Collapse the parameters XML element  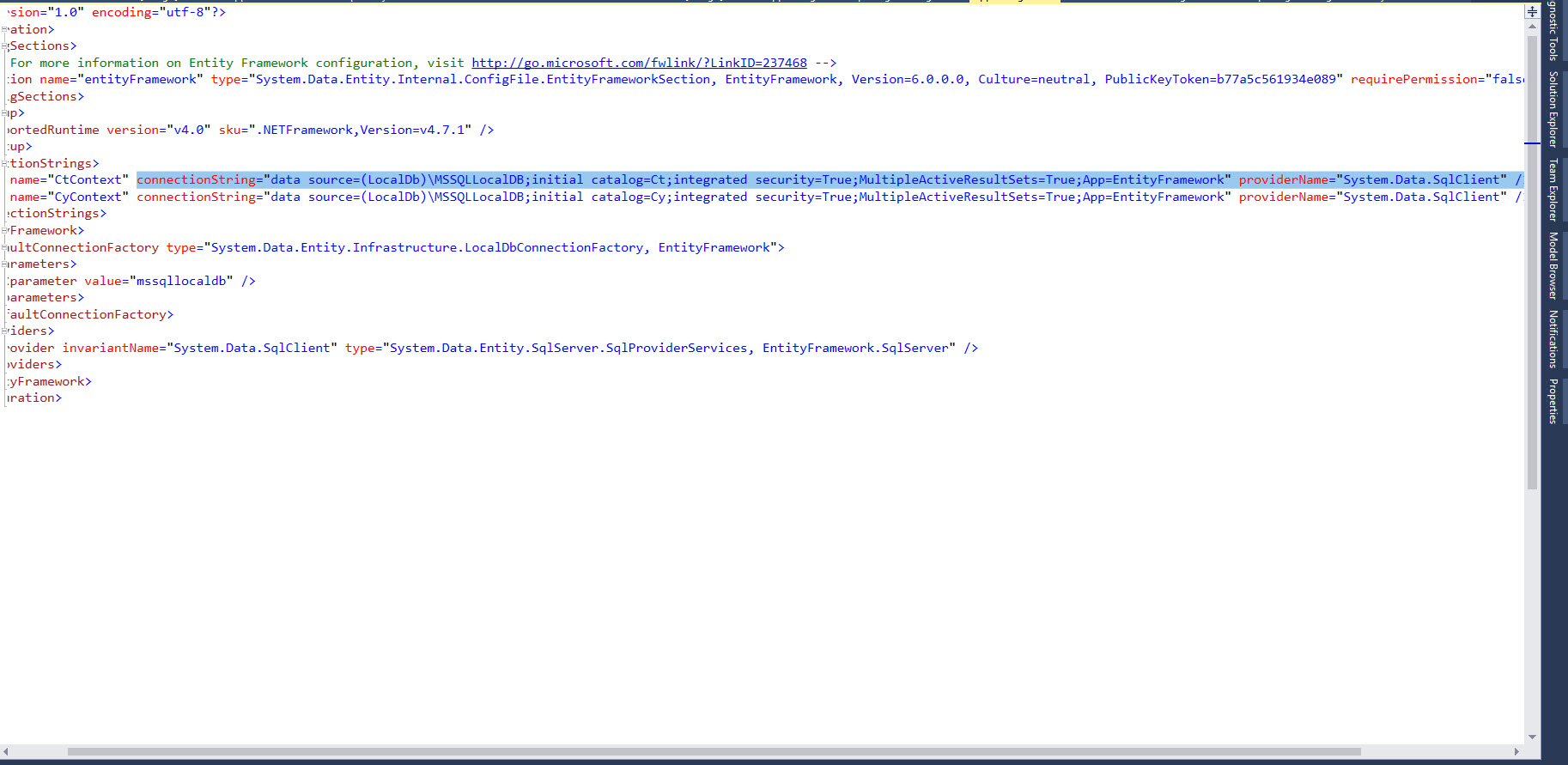pyautogui.click(x=5, y=264)
